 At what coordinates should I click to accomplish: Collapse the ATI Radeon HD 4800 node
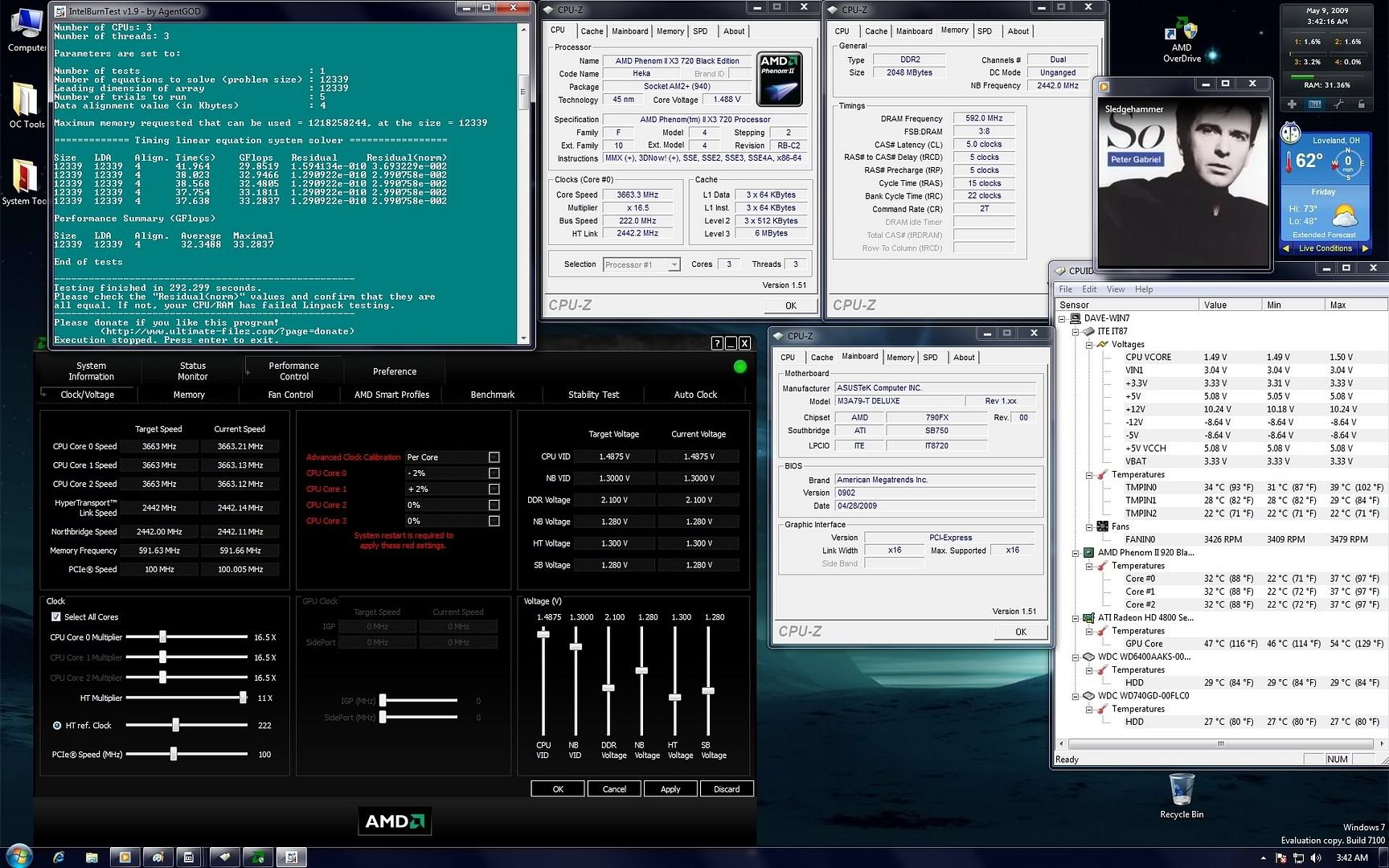pyautogui.click(x=1076, y=618)
